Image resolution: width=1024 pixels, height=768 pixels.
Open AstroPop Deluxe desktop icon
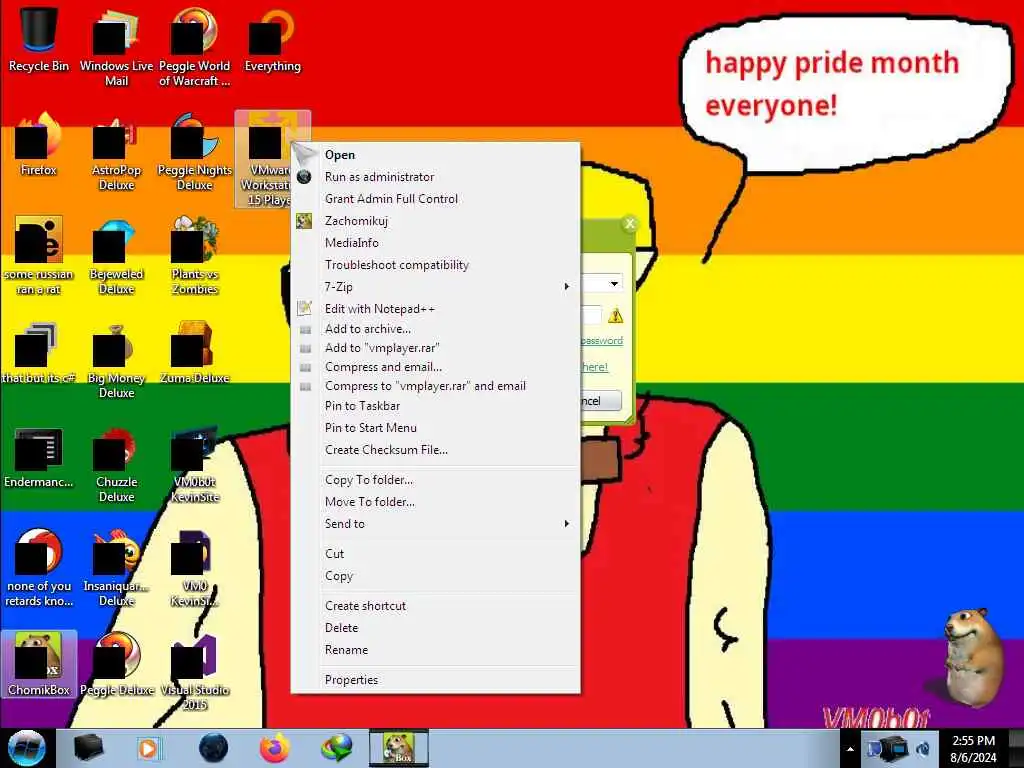(116, 152)
